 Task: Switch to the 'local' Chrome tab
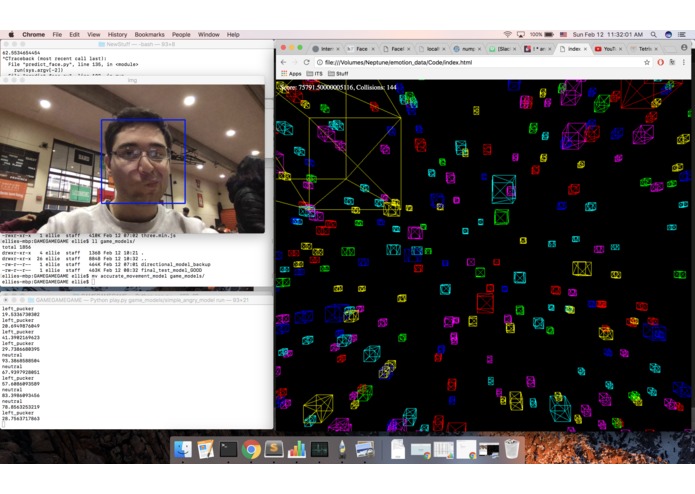[432, 49]
